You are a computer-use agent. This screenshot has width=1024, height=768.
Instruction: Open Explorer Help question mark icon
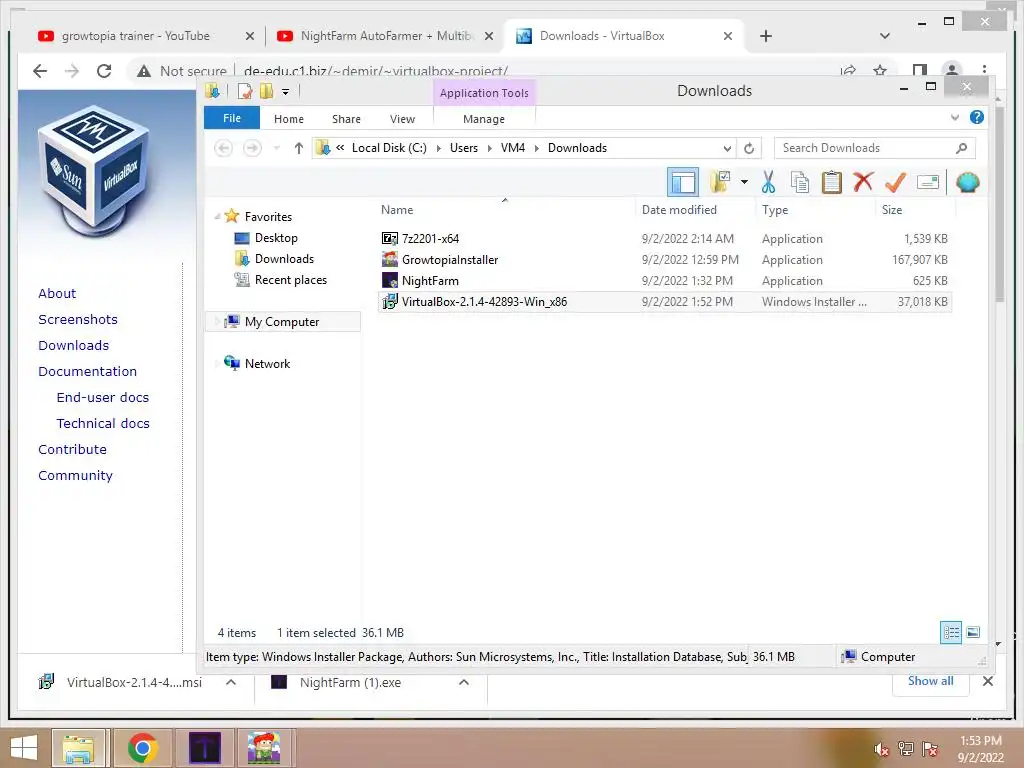(976, 118)
